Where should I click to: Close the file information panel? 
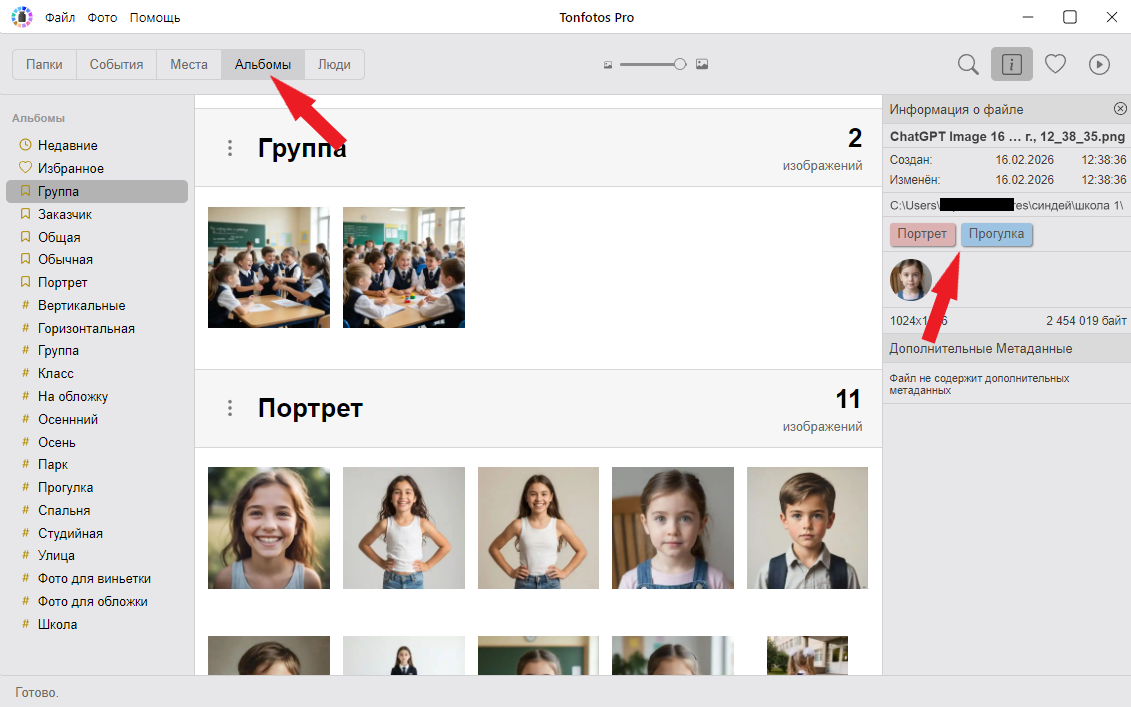[1120, 109]
